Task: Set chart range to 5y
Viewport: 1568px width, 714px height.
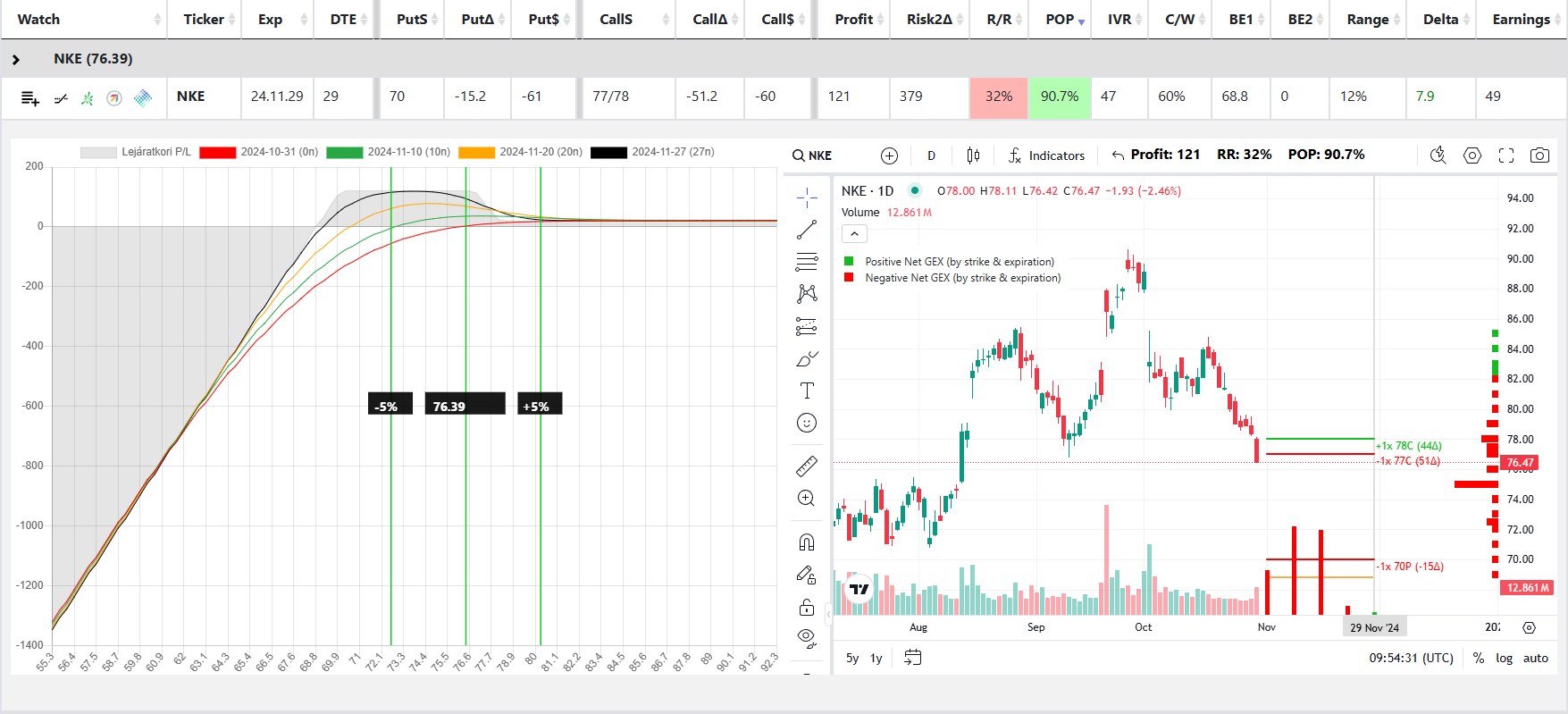Action: 852,658
